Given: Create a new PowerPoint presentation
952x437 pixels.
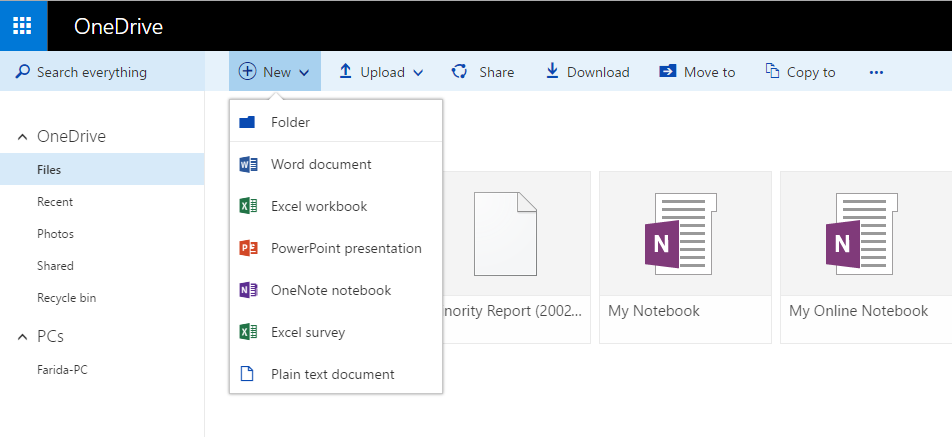Looking at the screenshot, I should [x=336, y=248].
